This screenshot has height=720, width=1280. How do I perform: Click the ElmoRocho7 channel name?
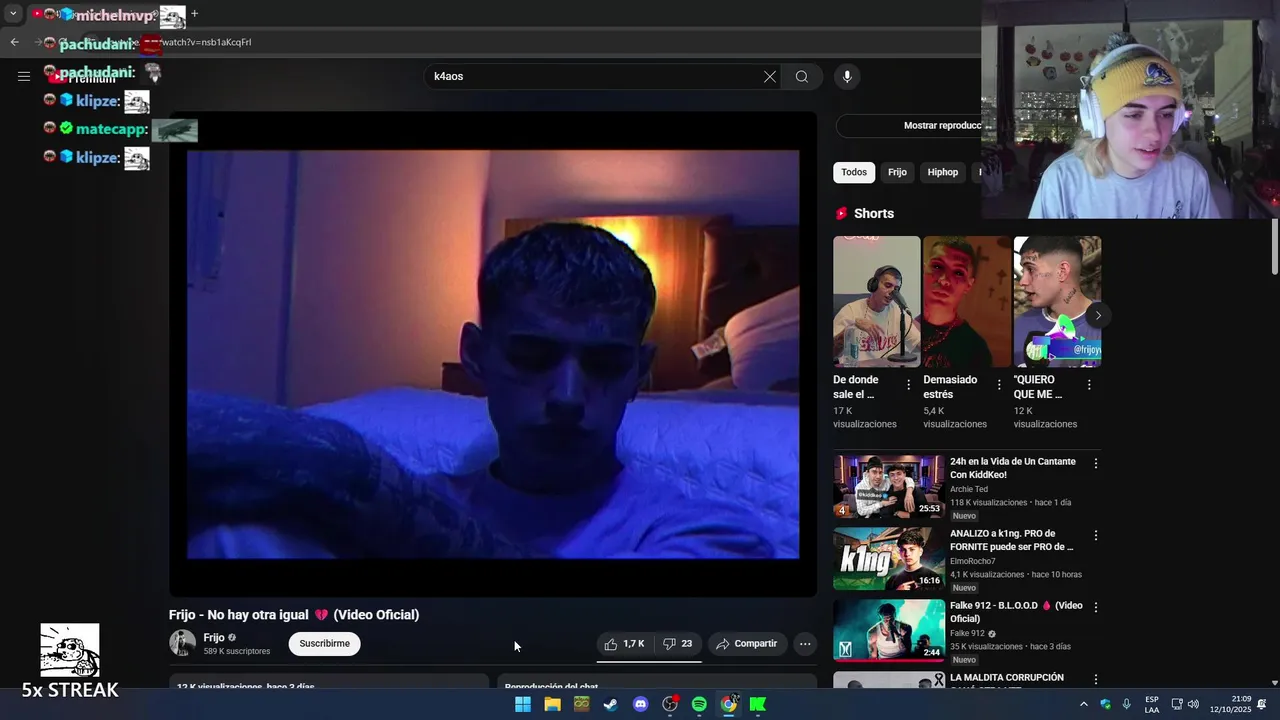click(x=973, y=562)
